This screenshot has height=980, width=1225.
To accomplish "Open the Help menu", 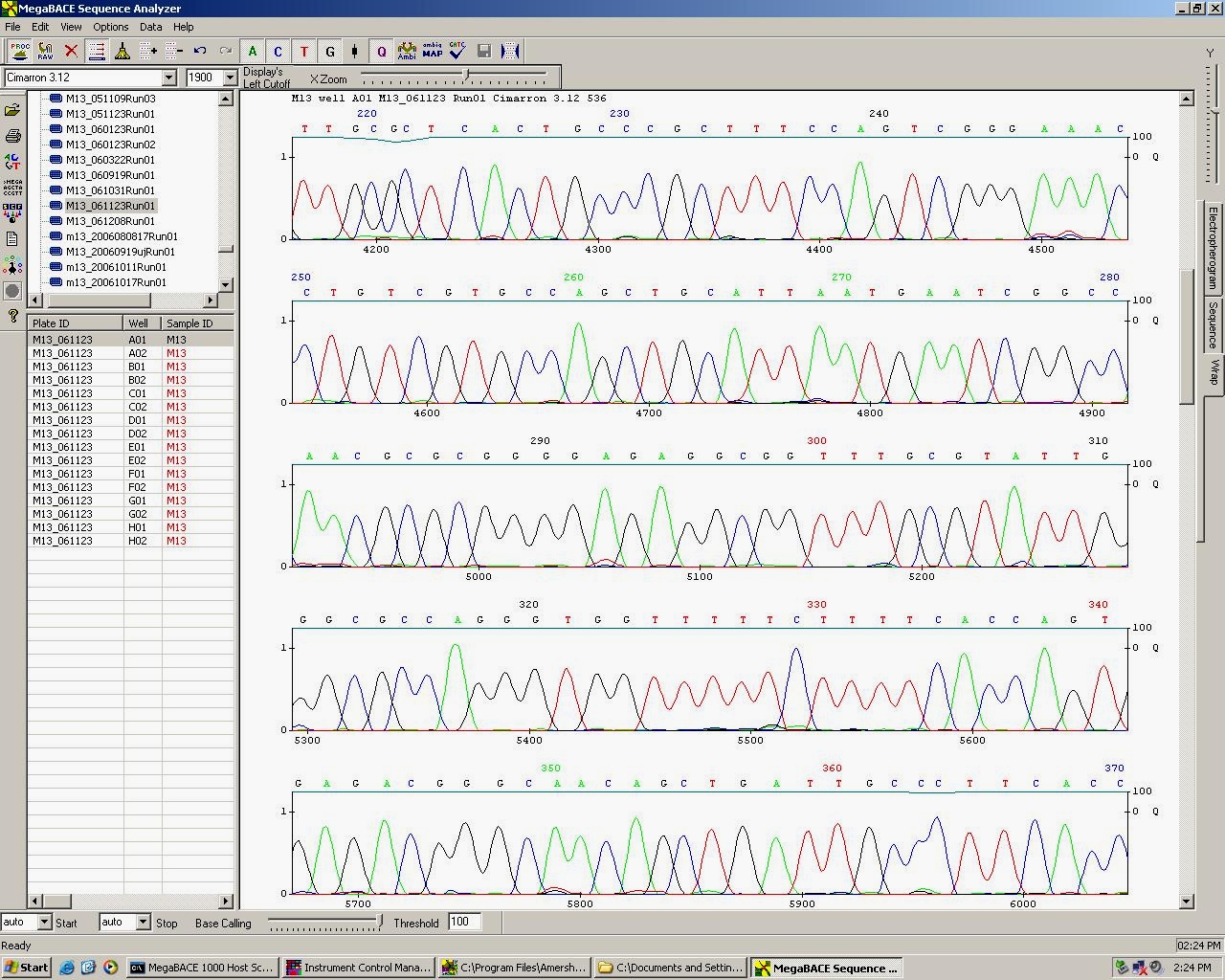I will (x=183, y=27).
